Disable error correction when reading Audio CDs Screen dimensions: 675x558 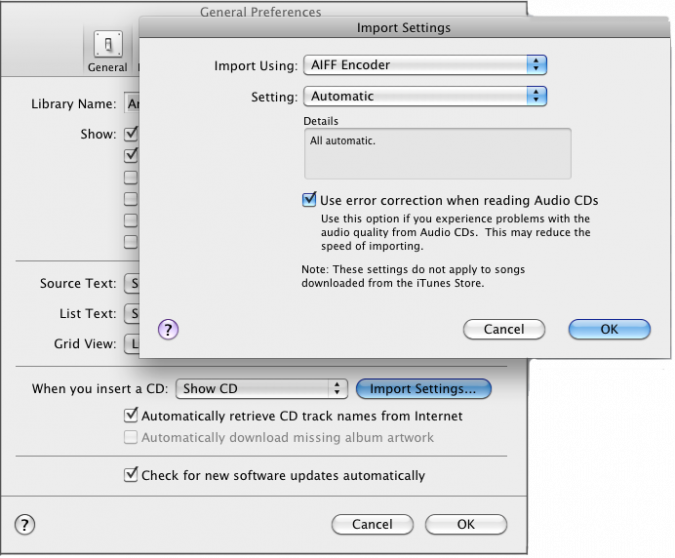[309, 200]
